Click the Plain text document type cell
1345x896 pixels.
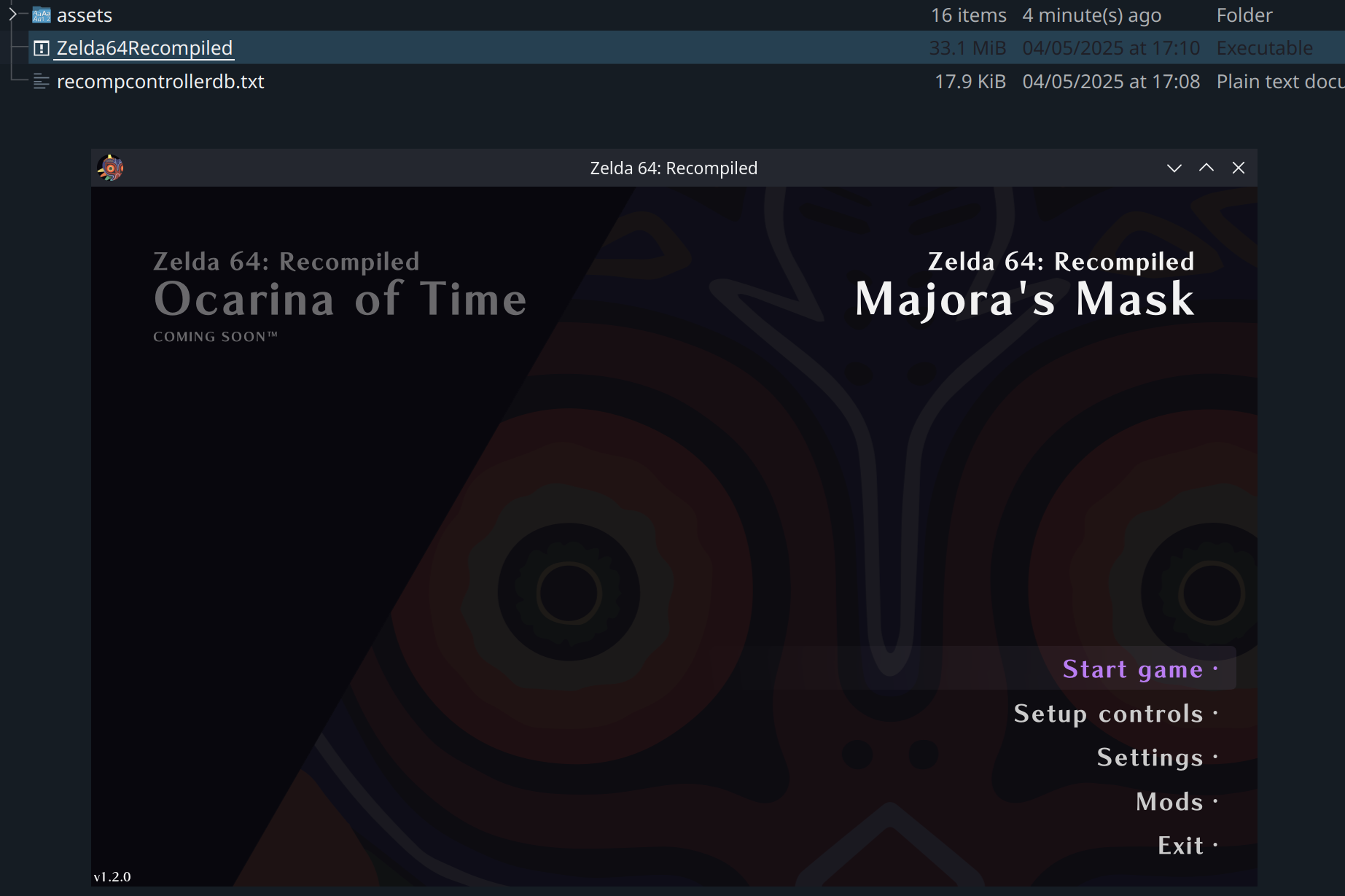point(1280,82)
